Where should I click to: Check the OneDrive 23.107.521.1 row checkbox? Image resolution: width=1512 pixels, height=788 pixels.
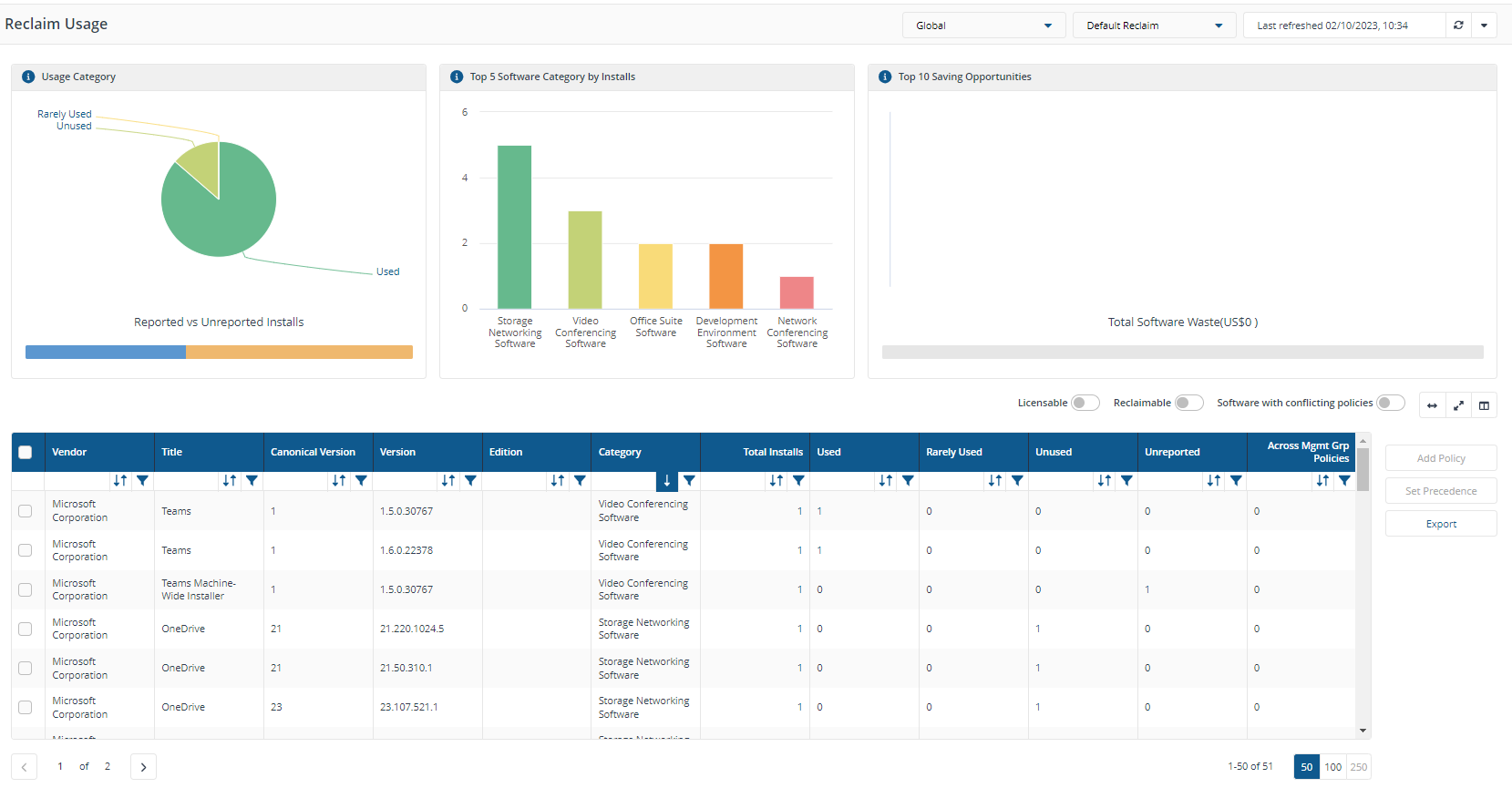click(x=26, y=707)
